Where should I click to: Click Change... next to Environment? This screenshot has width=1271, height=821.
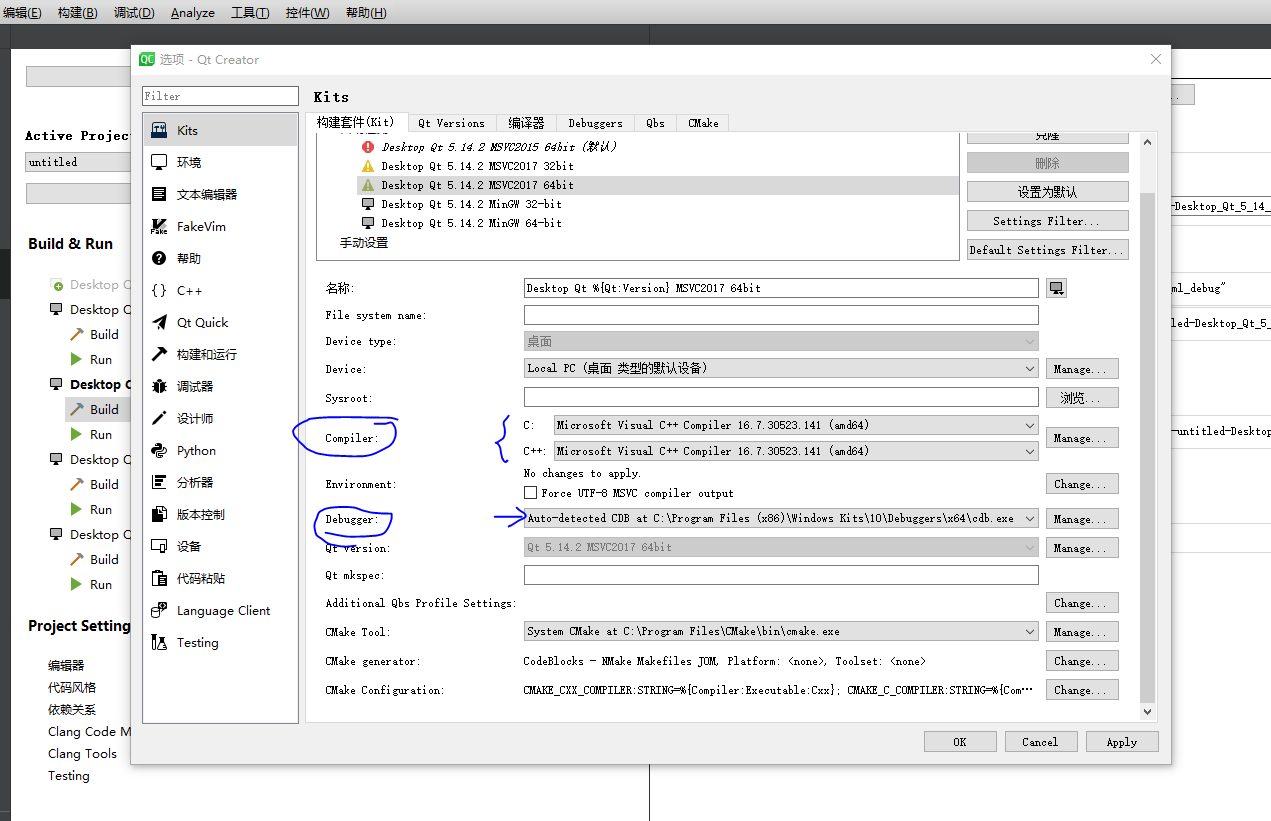click(x=1082, y=484)
